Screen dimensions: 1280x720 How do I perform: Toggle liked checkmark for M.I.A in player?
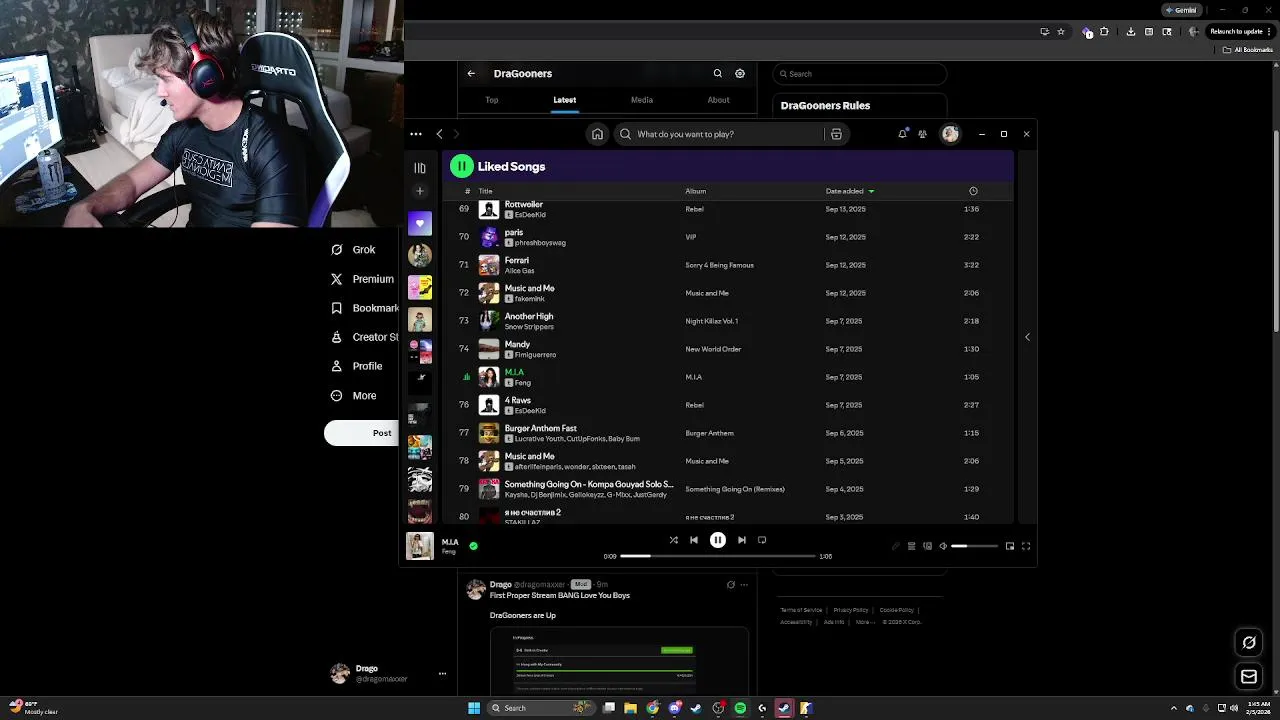[x=473, y=546]
